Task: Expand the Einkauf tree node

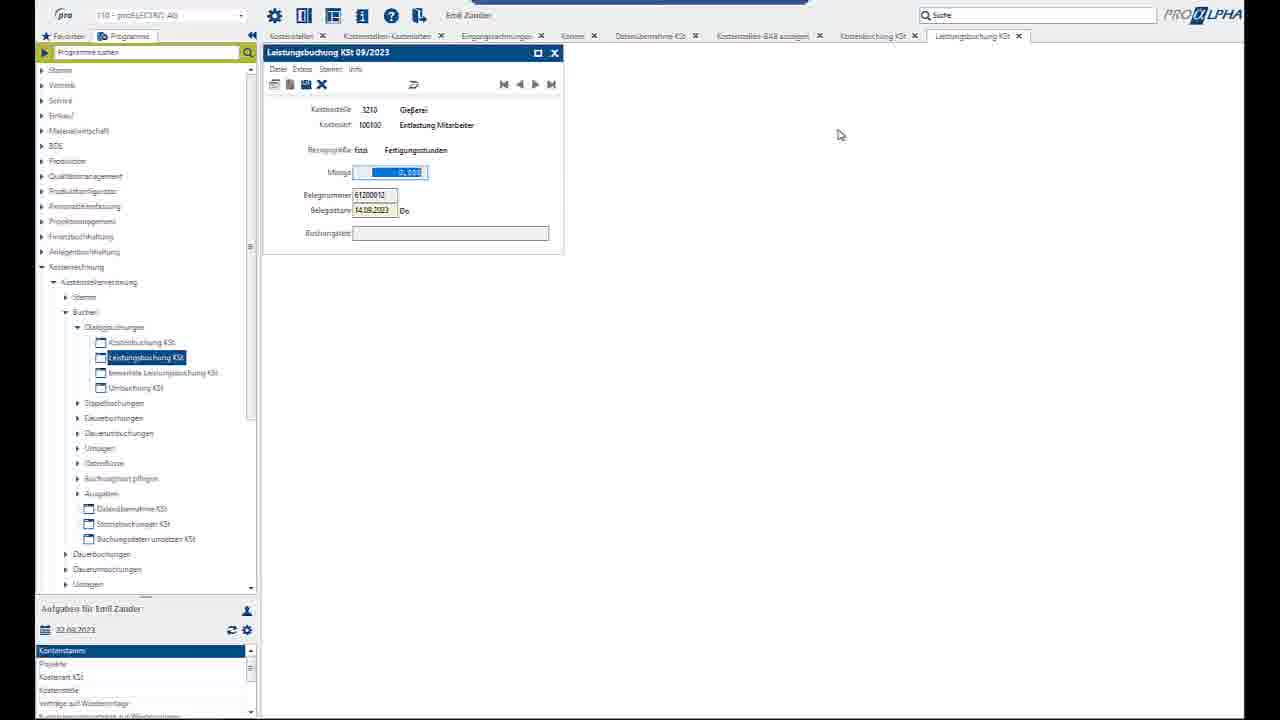Action: click(42, 116)
